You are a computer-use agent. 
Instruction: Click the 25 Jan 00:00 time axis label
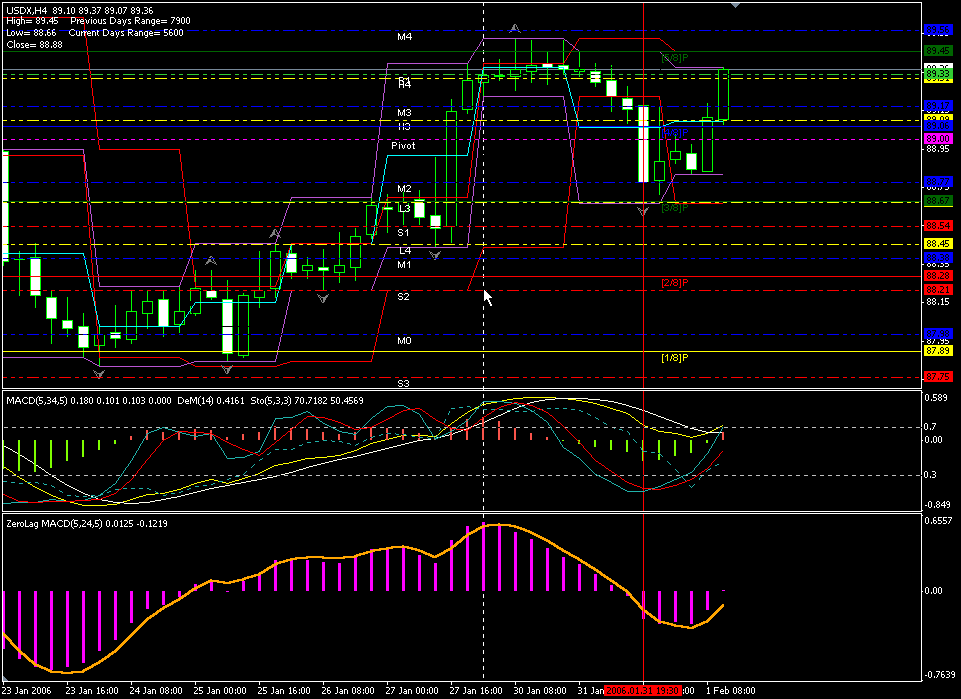click(x=219, y=691)
